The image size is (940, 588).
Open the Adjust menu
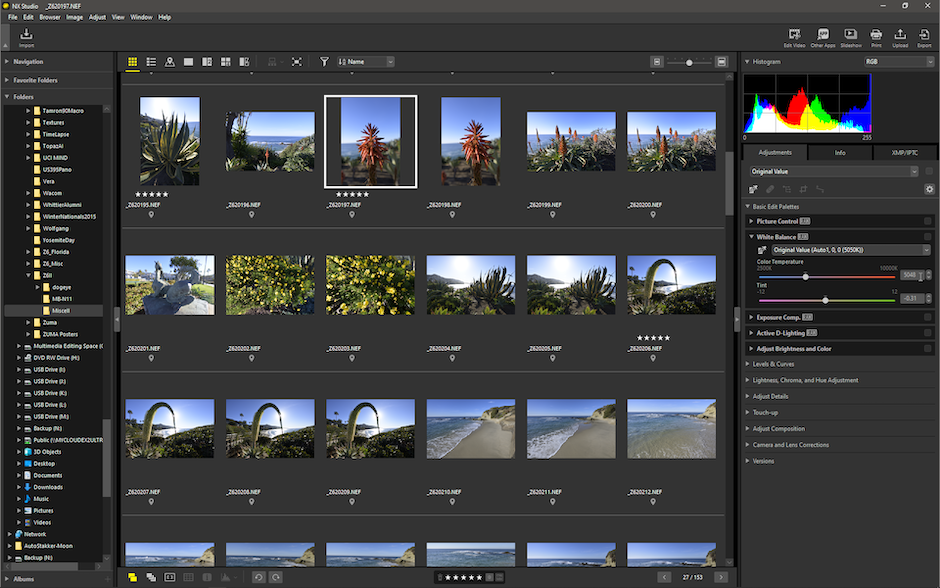(x=97, y=17)
